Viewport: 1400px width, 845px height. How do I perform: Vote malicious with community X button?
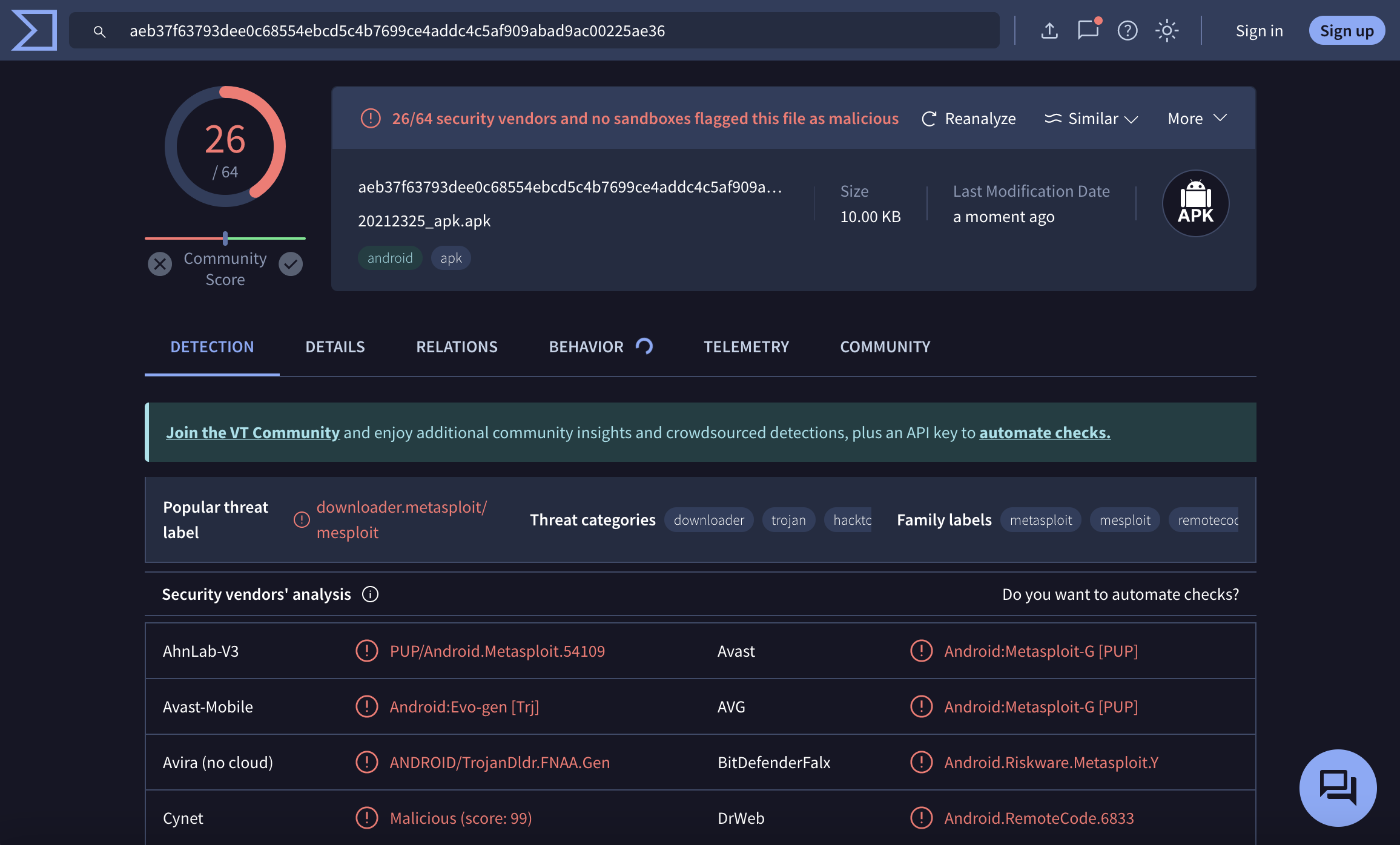[x=160, y=264]
